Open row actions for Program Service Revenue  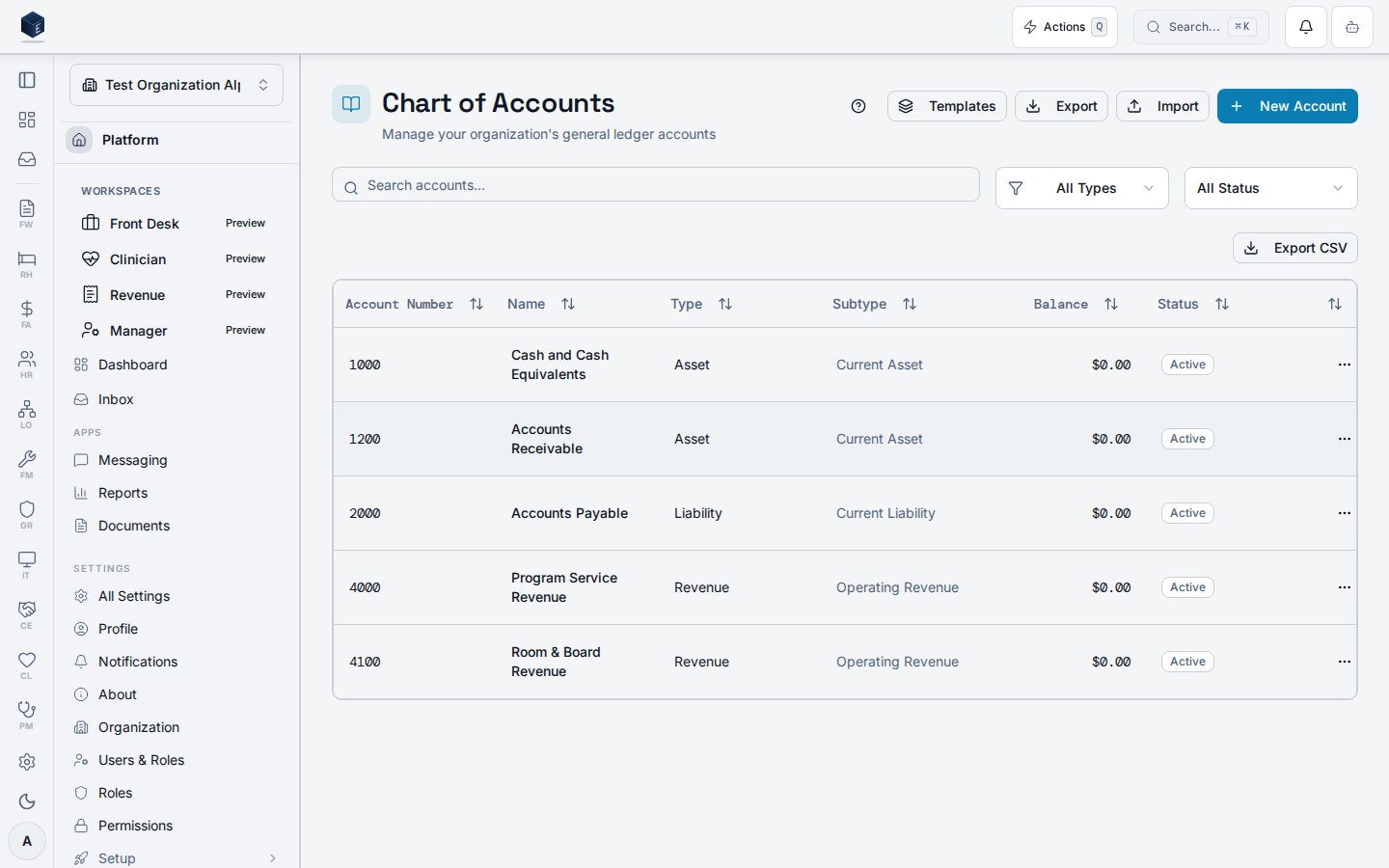tap(1344, 587)
